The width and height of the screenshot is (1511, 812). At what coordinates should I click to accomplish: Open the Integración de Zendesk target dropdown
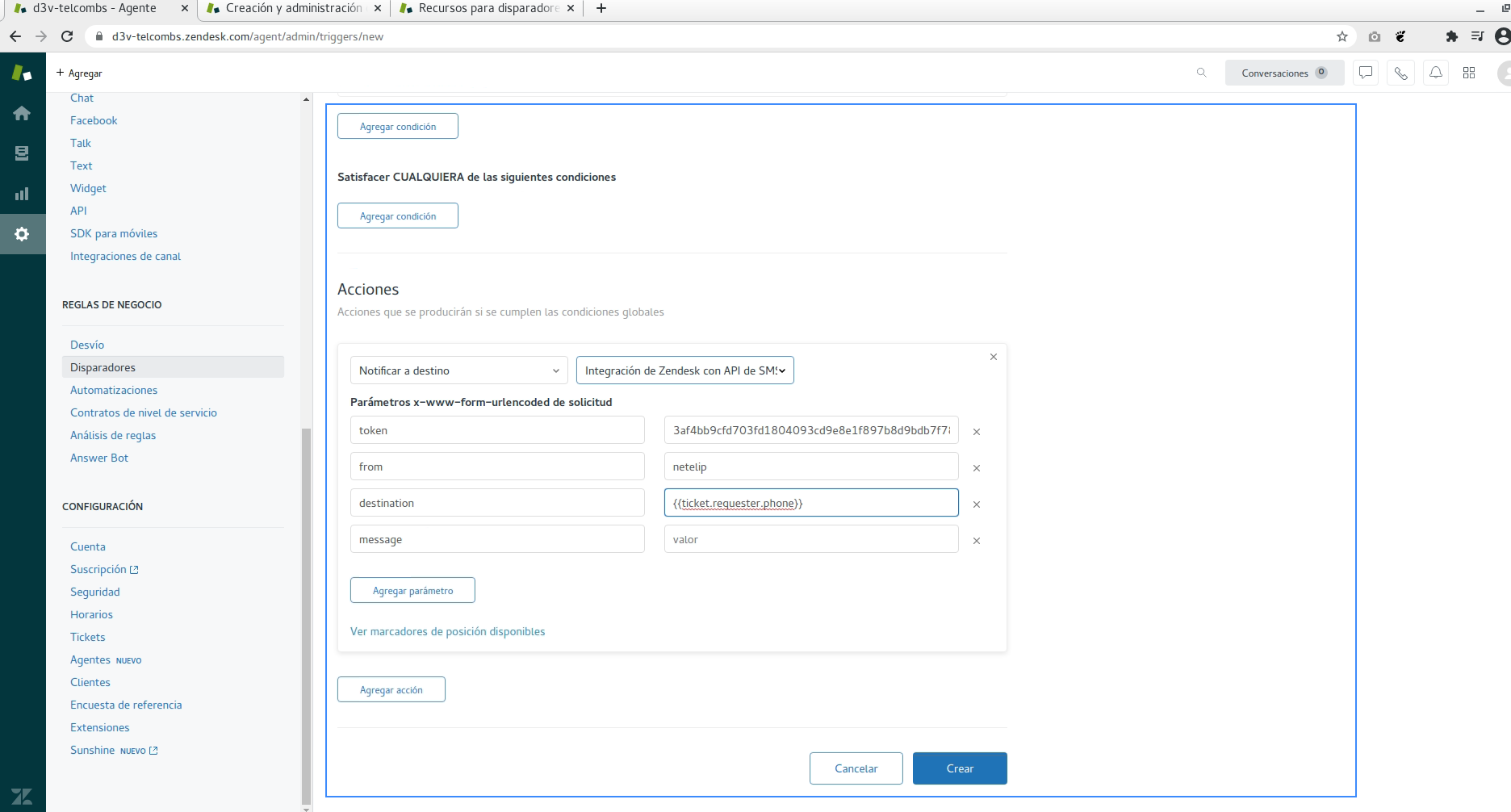click(684, 370)
